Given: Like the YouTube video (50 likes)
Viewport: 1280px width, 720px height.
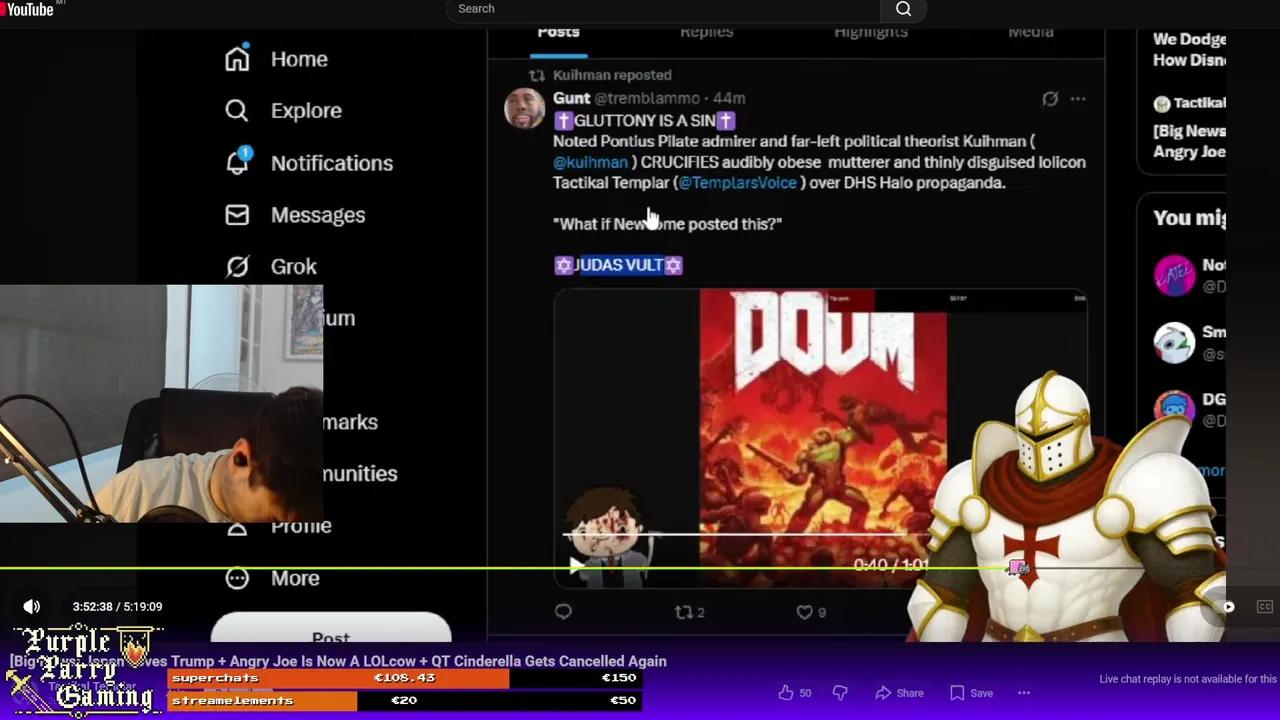Looking at the screenshot, I should coord(795,693).
